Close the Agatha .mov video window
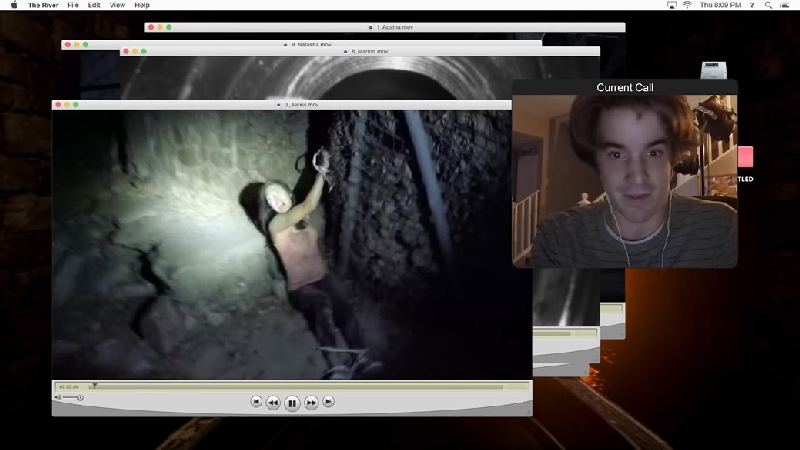 tap(151, 28)
